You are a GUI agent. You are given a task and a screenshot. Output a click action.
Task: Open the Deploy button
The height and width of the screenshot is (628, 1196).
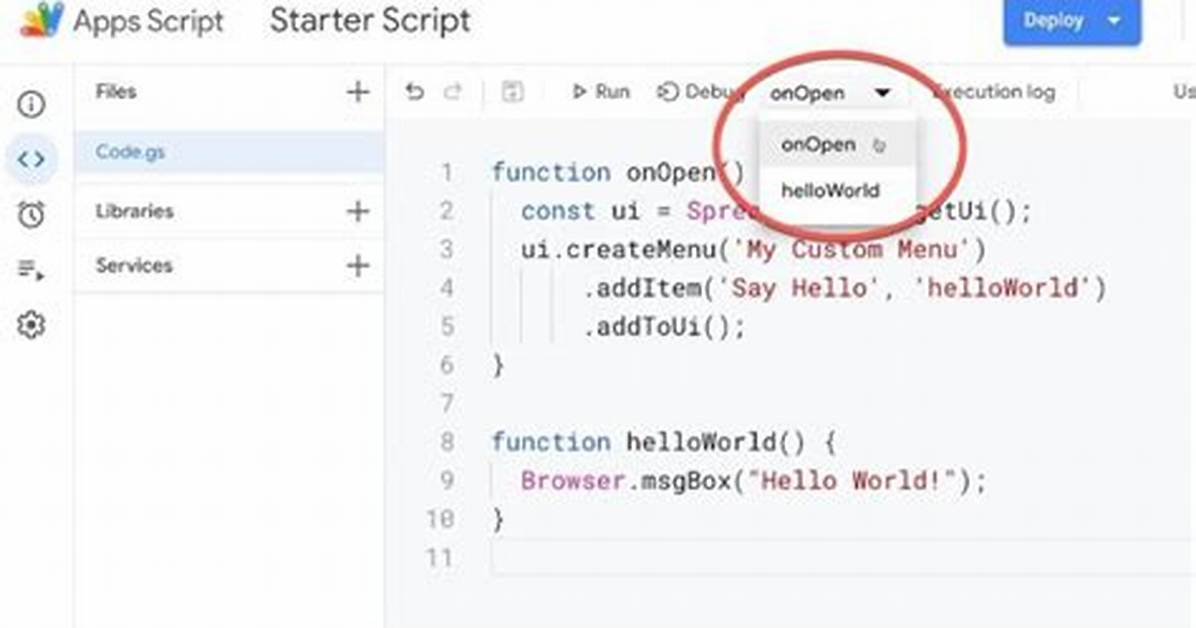coord(1053,21)
